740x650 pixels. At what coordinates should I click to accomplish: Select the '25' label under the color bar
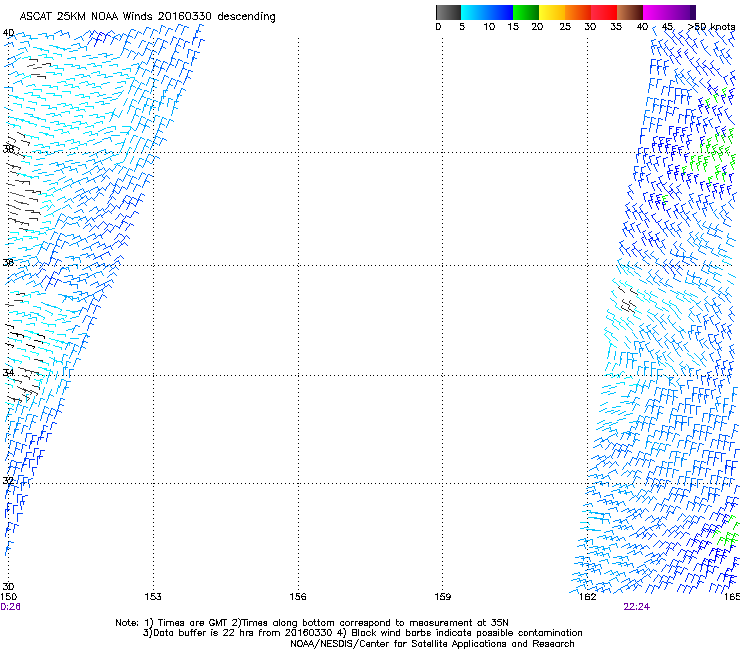pyautogui.click(x=565, y=27)
